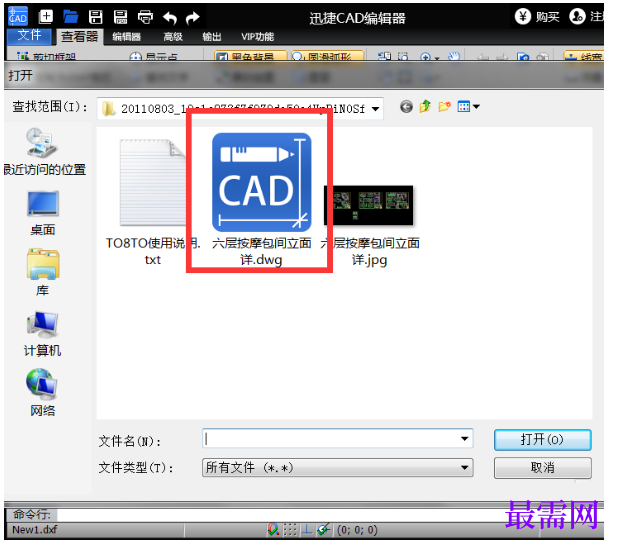Go to Network location
Image resolution: width=617 pixels, height=546 pixels.
pos(42,393)
